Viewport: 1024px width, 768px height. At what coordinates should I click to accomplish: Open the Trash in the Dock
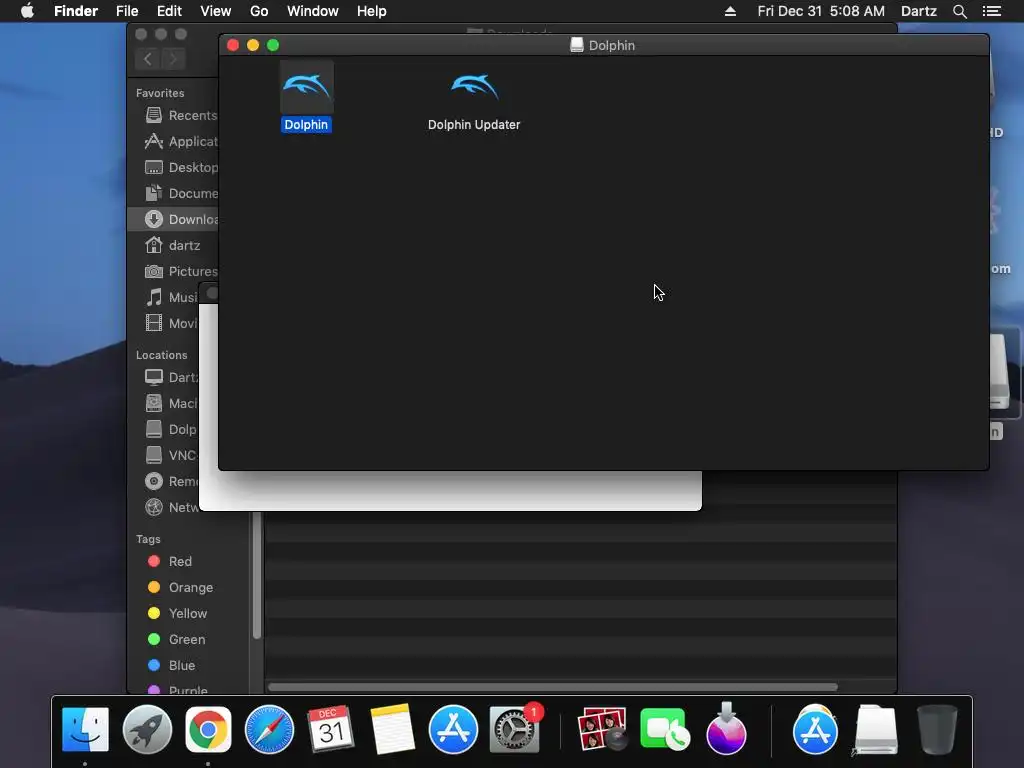[937, 729]
